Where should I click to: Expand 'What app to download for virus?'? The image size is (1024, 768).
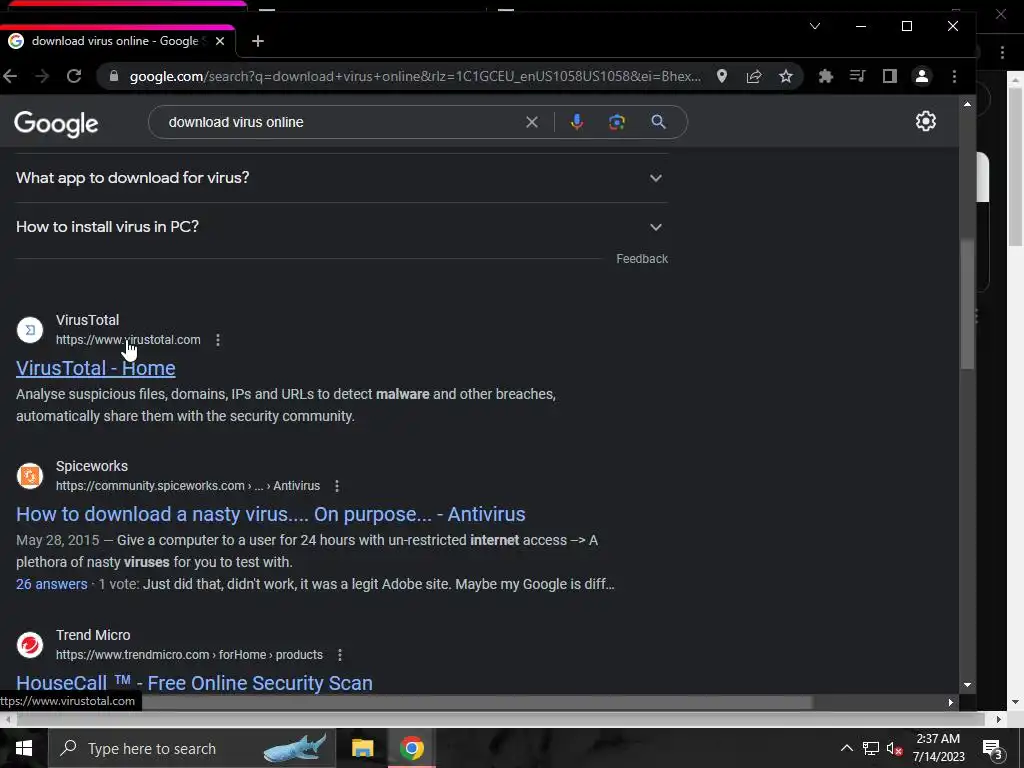(x=342, y=178)
